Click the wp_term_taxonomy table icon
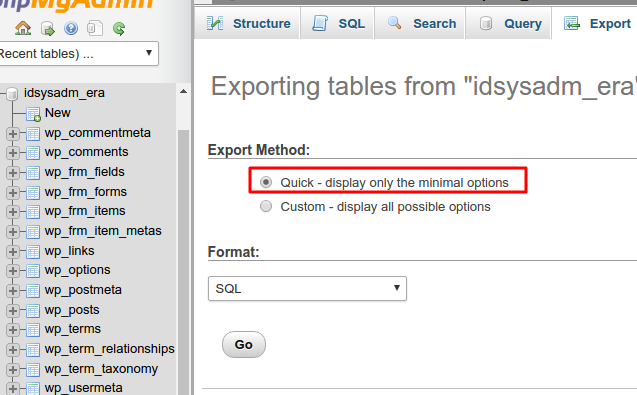 (32, 369)
